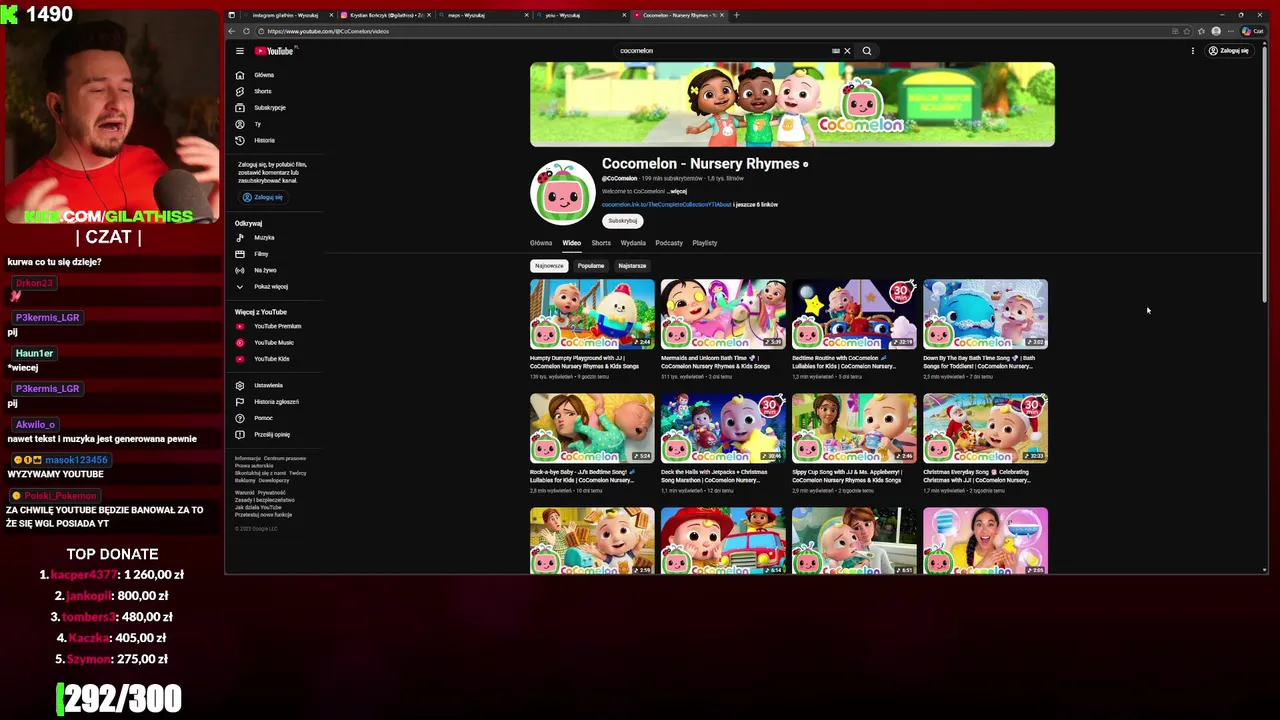This screenshot has width=1280, height=720.
Task: Open Rock-a-bye Baby video thumbnail
Action: [592, 428]
